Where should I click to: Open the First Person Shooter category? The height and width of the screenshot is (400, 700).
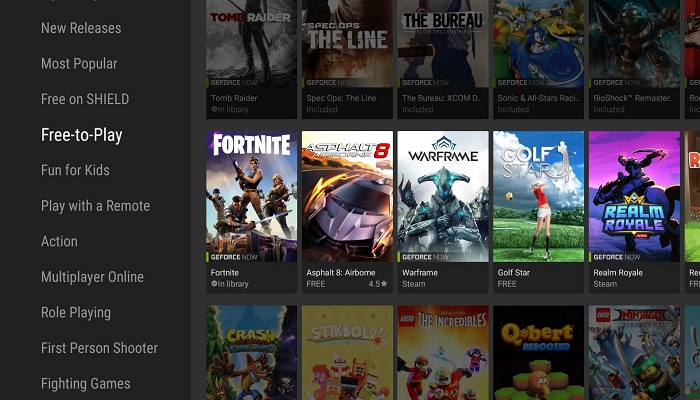coord(99,348)
